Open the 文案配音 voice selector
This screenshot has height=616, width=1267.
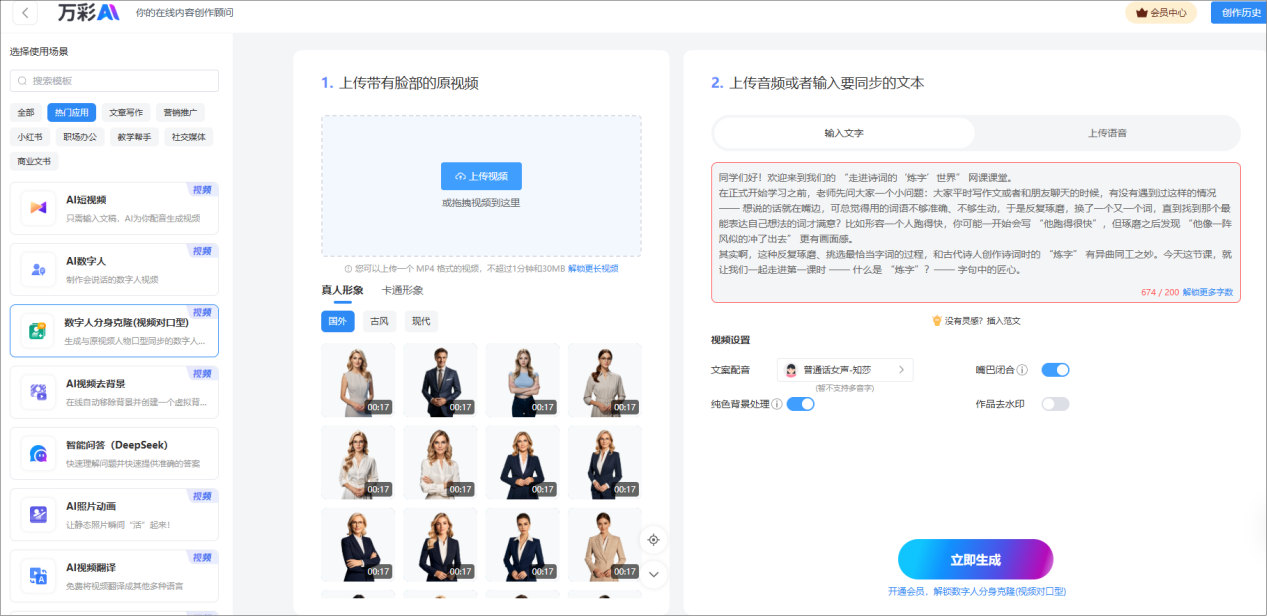tap(845, 370)
